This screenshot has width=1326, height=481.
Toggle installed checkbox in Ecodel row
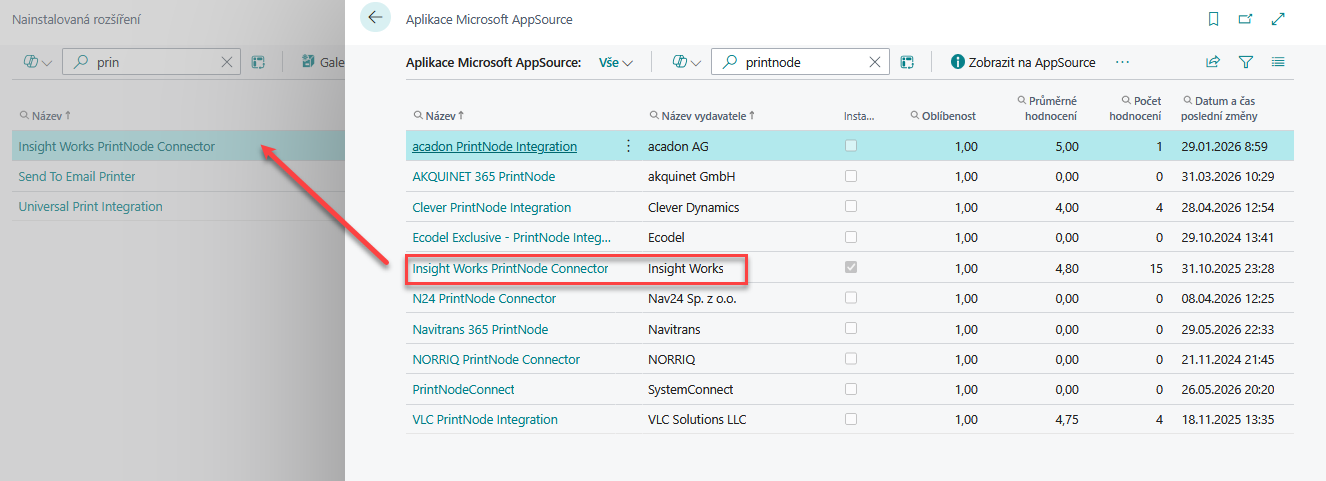851,237
